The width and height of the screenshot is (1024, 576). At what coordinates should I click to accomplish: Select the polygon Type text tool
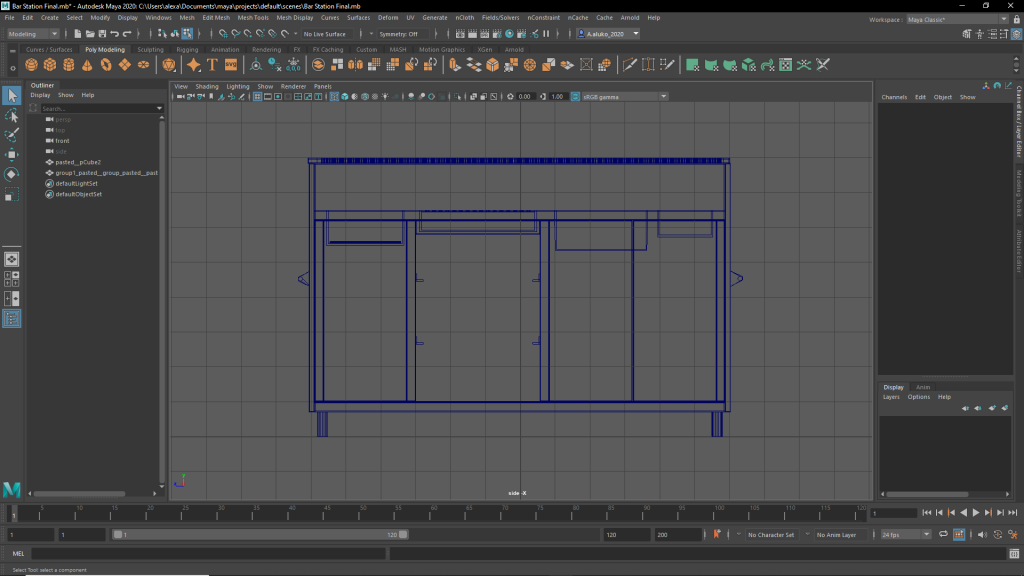[x=212, y=65]
